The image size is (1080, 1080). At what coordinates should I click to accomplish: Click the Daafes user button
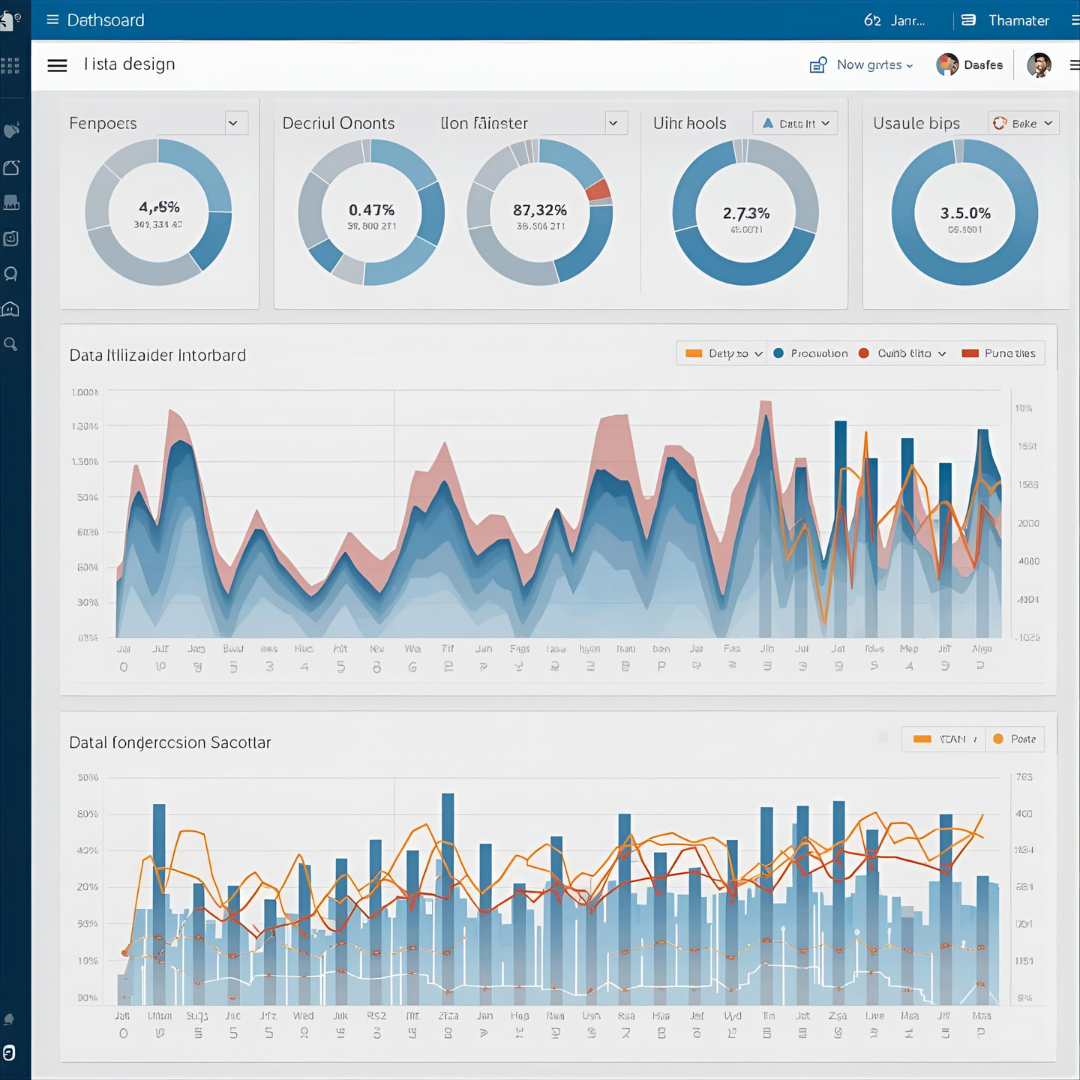tap(970, 65)
